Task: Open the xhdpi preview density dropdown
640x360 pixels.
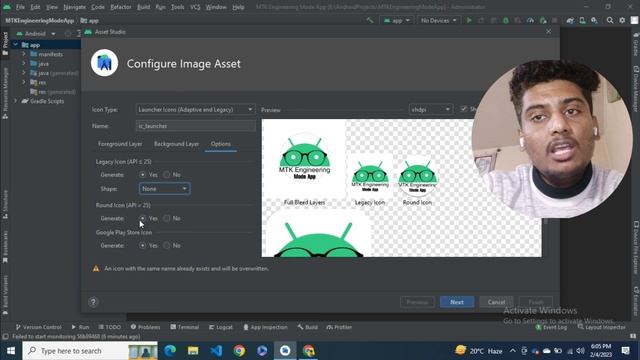Action: pos(431,109)
